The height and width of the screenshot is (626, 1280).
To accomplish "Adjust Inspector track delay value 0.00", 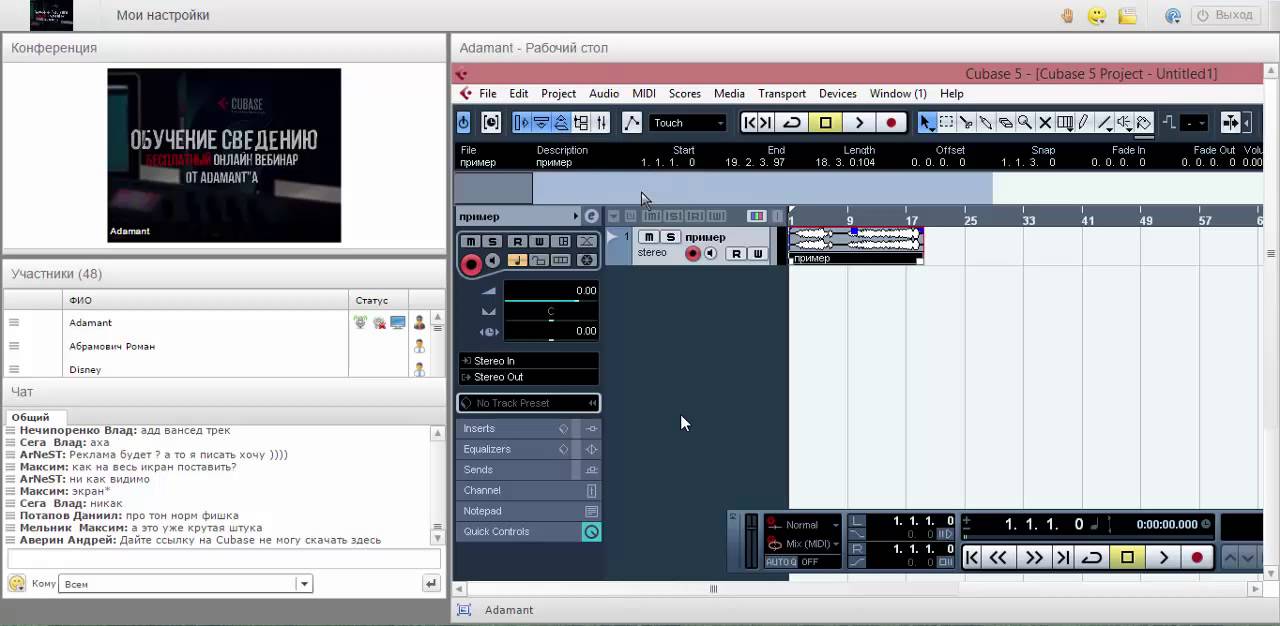I will pos(550,331).
